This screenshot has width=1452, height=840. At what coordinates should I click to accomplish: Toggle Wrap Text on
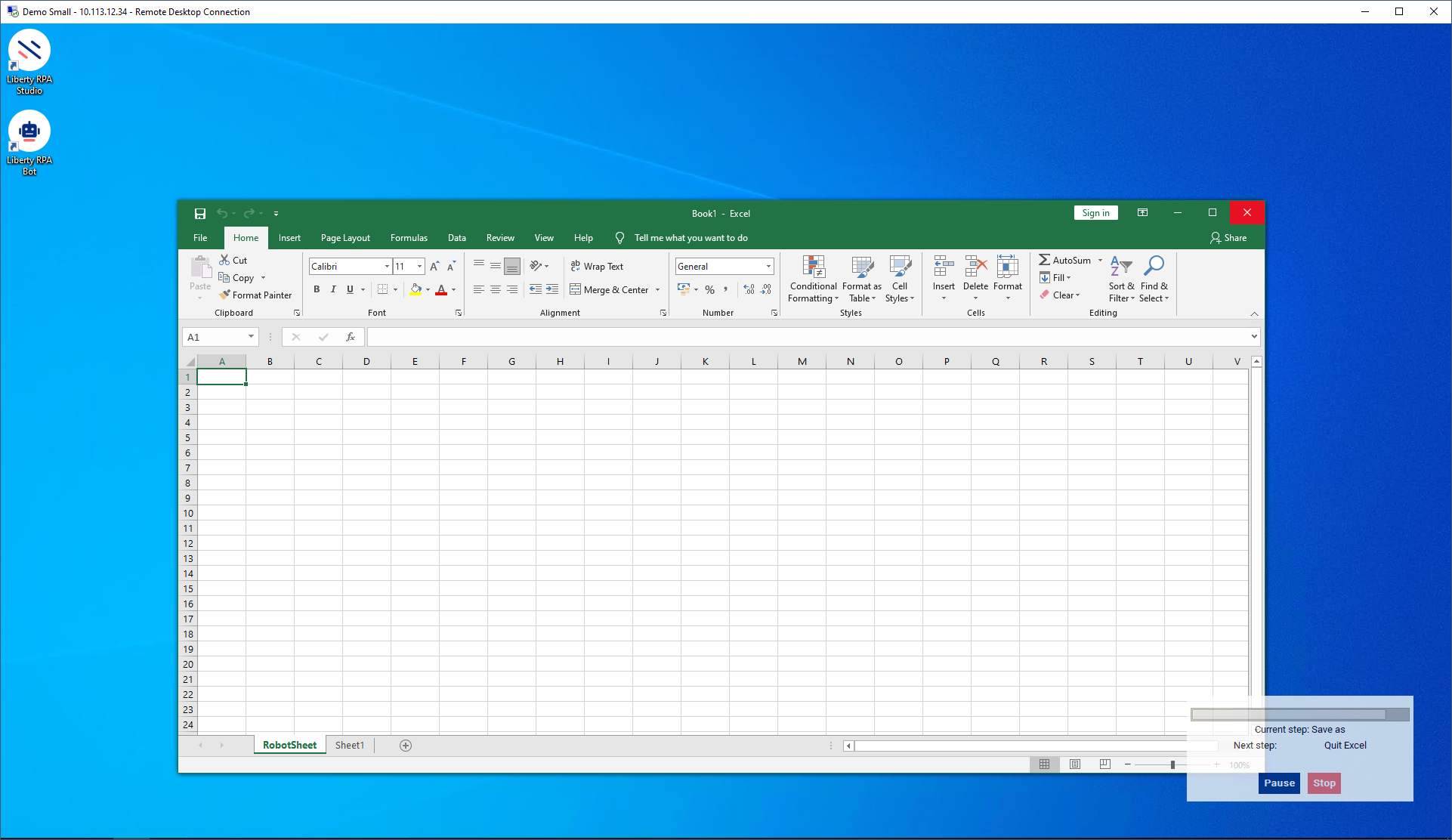(x=597, y=267)
